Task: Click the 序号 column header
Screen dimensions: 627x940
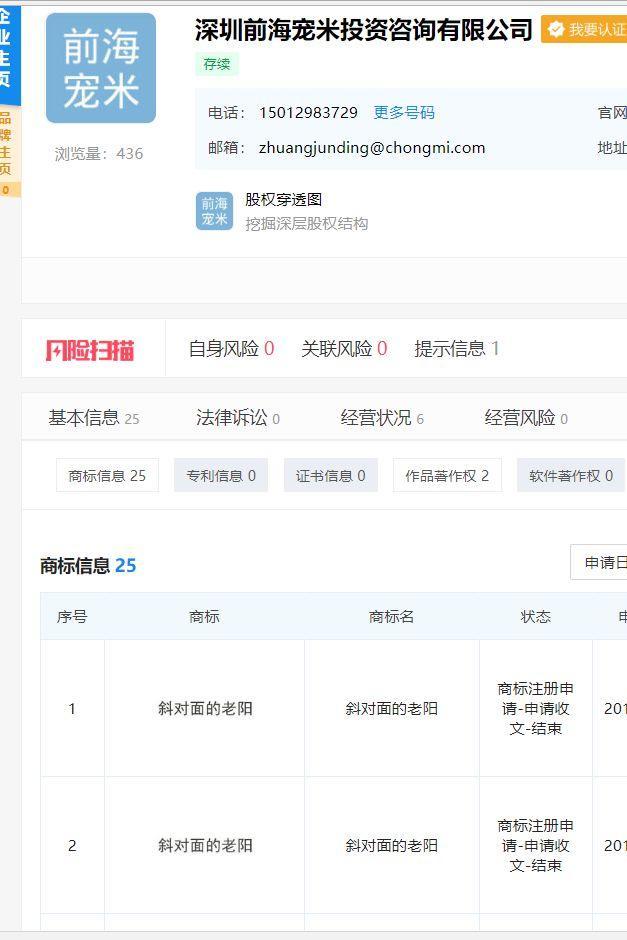Action: coord(73,616)
